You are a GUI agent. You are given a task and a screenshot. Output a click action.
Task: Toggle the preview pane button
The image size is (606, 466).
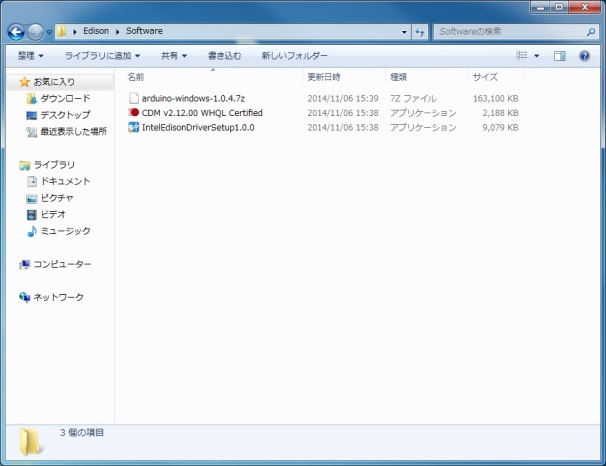(560, 56)
